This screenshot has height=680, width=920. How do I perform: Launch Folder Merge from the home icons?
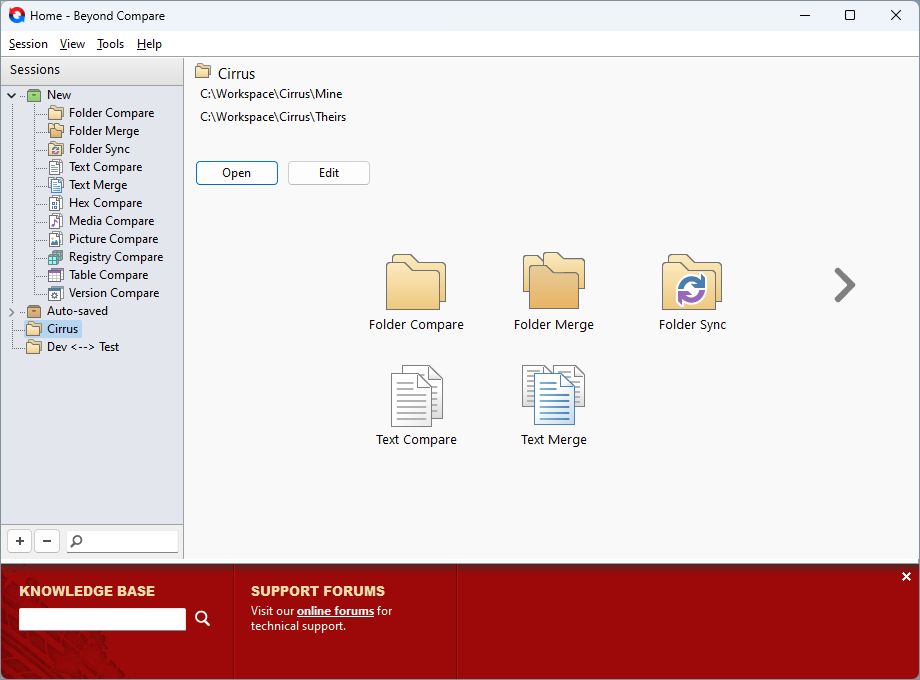click(x=553, y=282)
